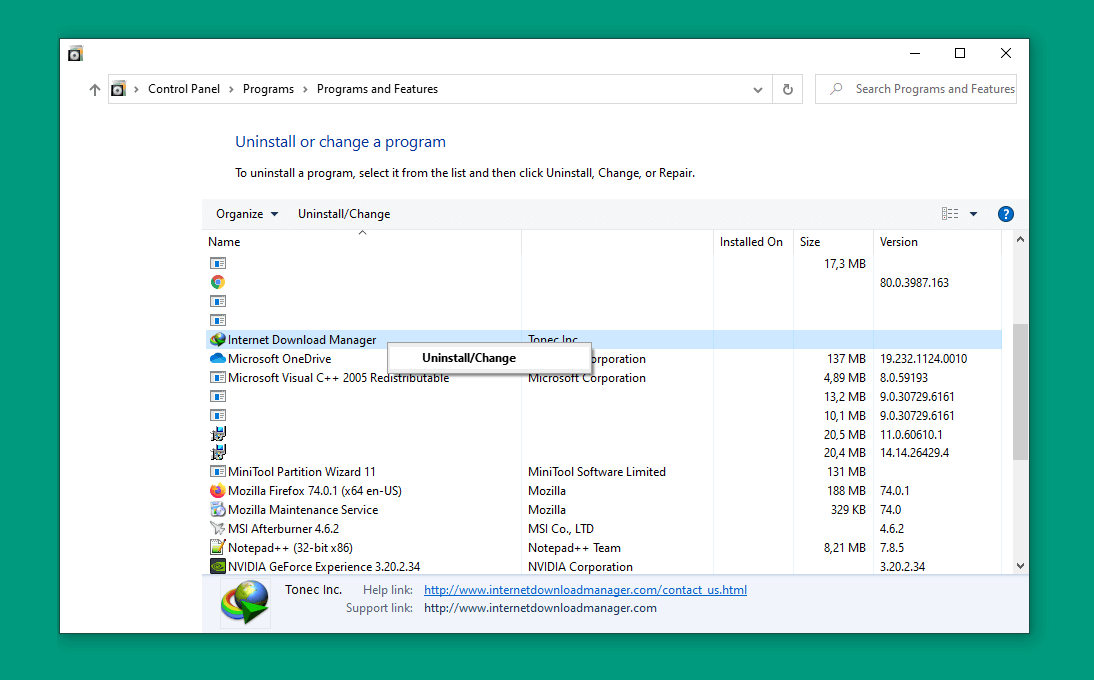Click the Search Programs and Features box

[915, 89]
